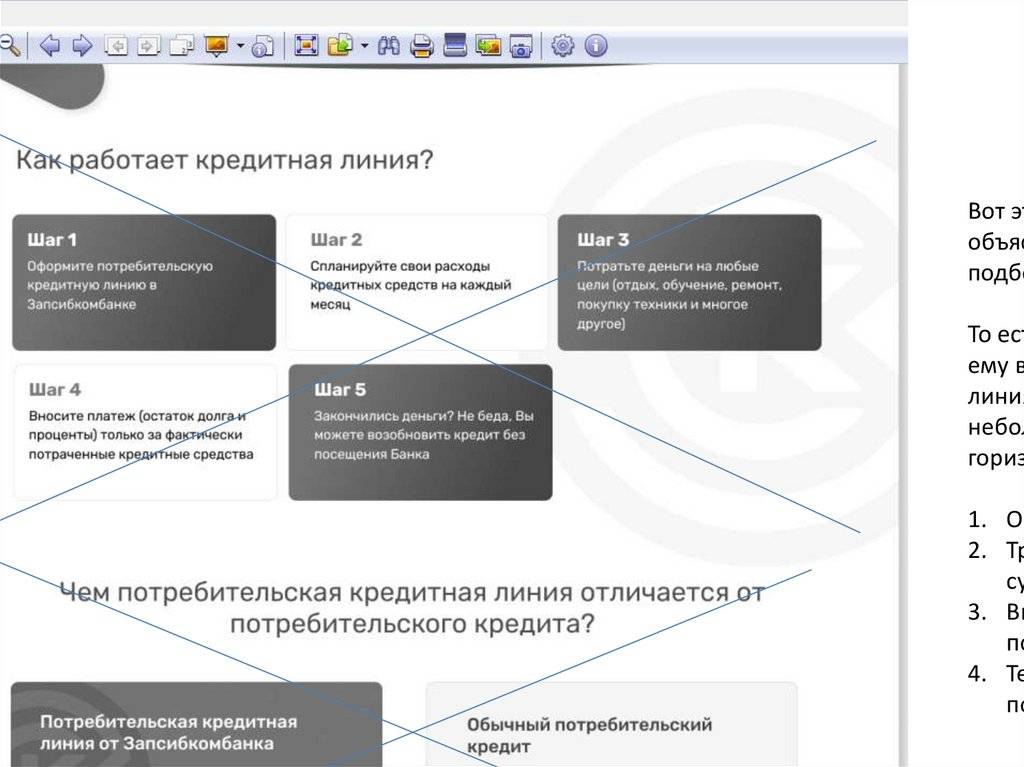The width and height of the screenshot is (1024, 767).
Task: Click text "Потратьте деньги на любые цели"
Action: pos(667,275)
